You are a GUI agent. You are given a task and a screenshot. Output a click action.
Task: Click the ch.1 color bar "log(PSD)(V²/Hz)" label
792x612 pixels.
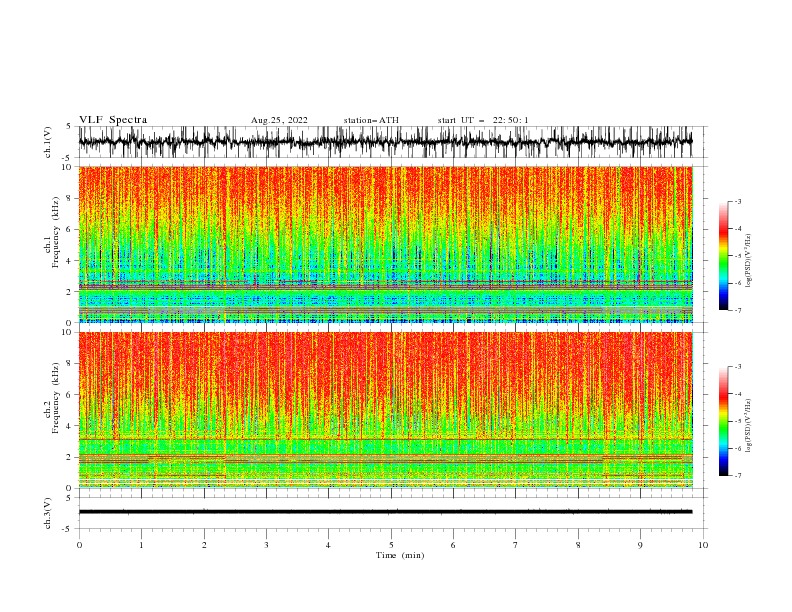(748, 261)
